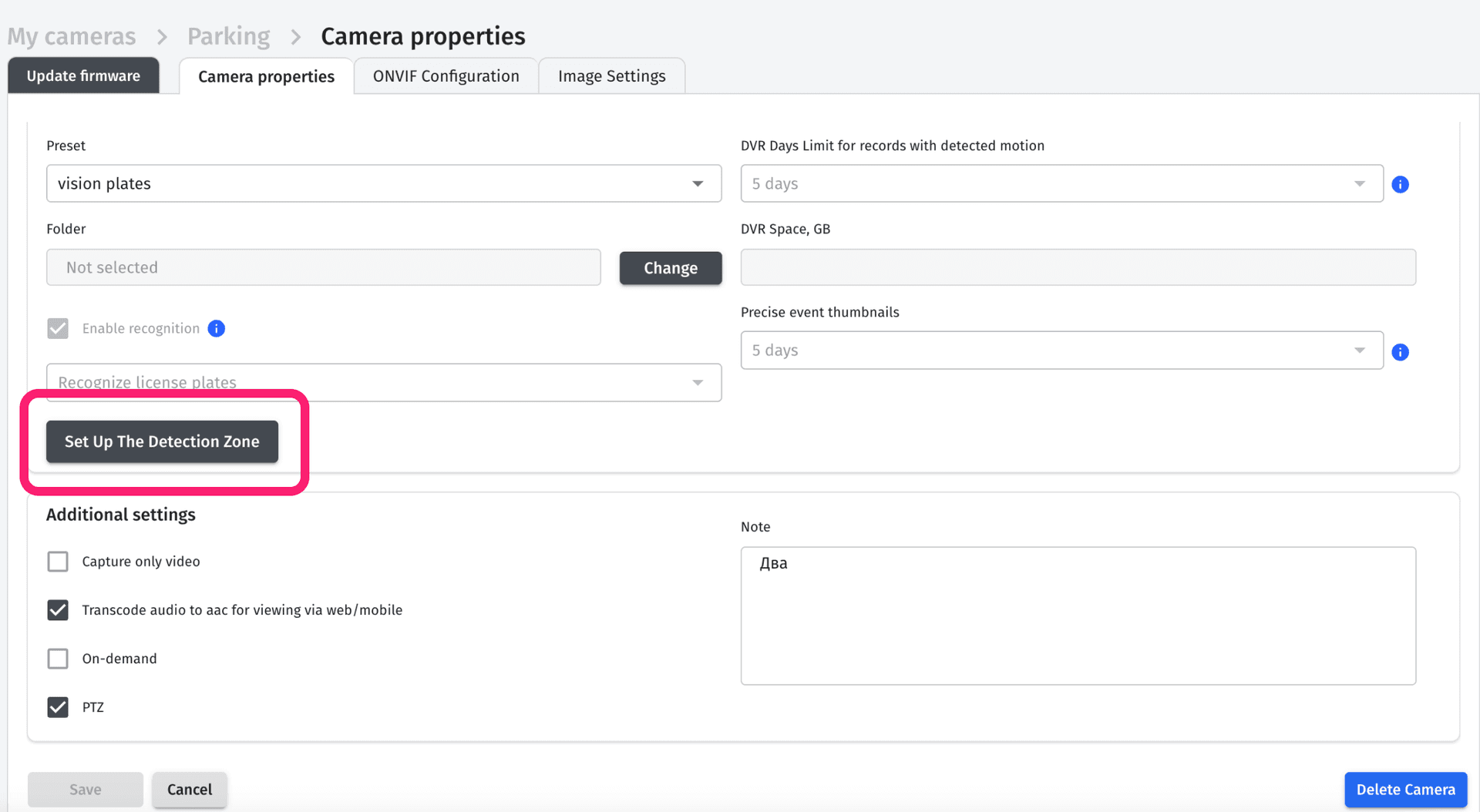
Task: Click info icon beside Precise event thumbnails
Action: pos(1400,352)
